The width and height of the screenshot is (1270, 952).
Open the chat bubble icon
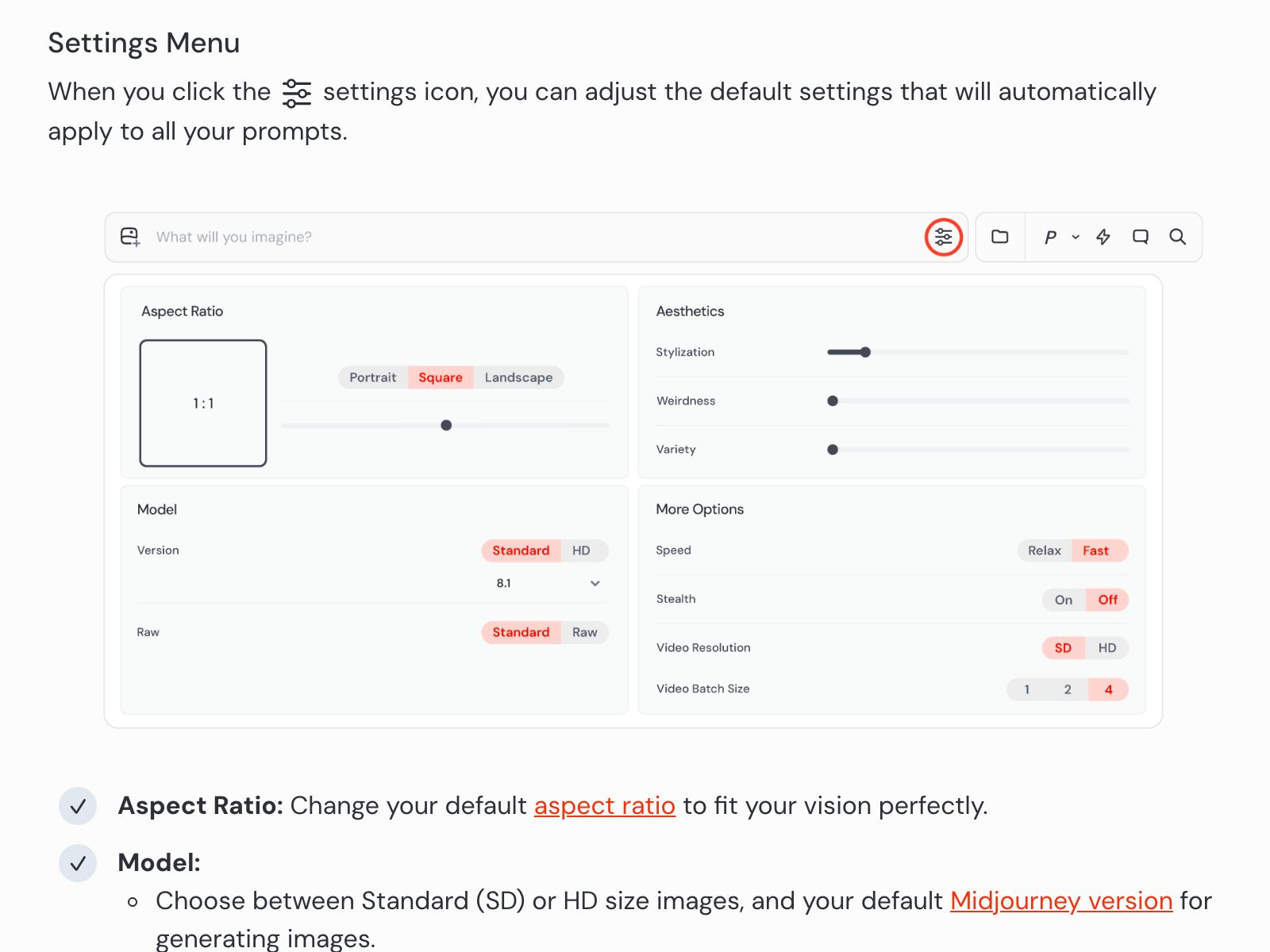(1141, 236)
